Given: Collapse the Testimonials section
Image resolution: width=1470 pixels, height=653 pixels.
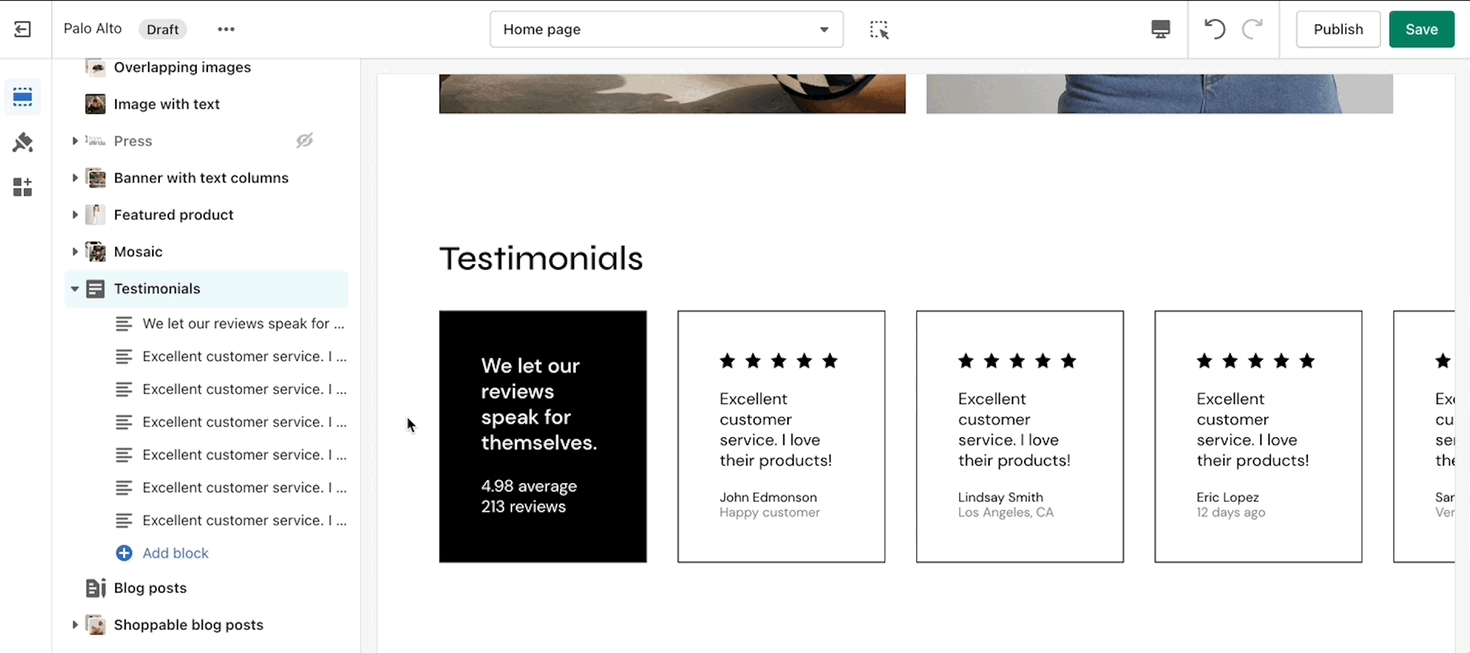Looking at the screenshot, I should 75,289.
